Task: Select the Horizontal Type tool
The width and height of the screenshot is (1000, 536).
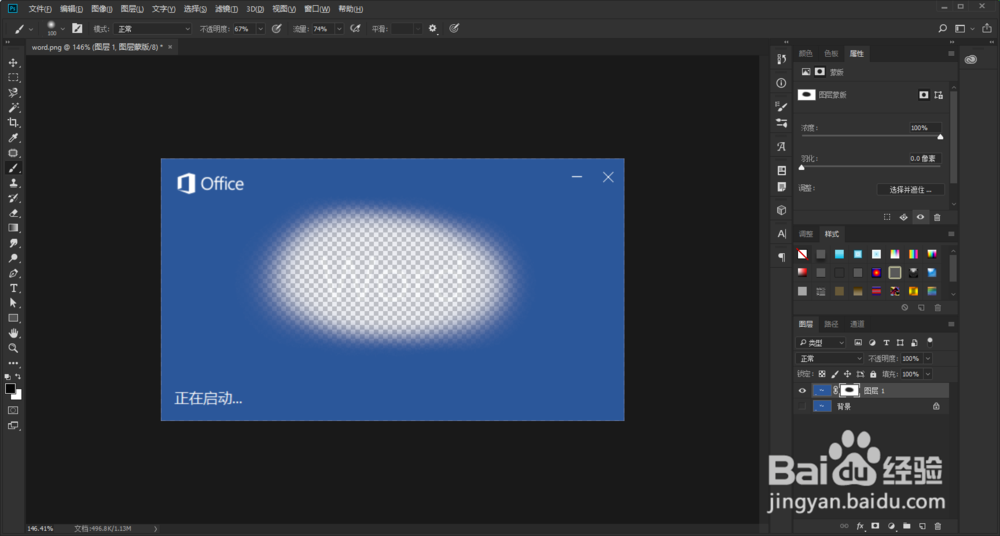Action: tap(13, 288)
